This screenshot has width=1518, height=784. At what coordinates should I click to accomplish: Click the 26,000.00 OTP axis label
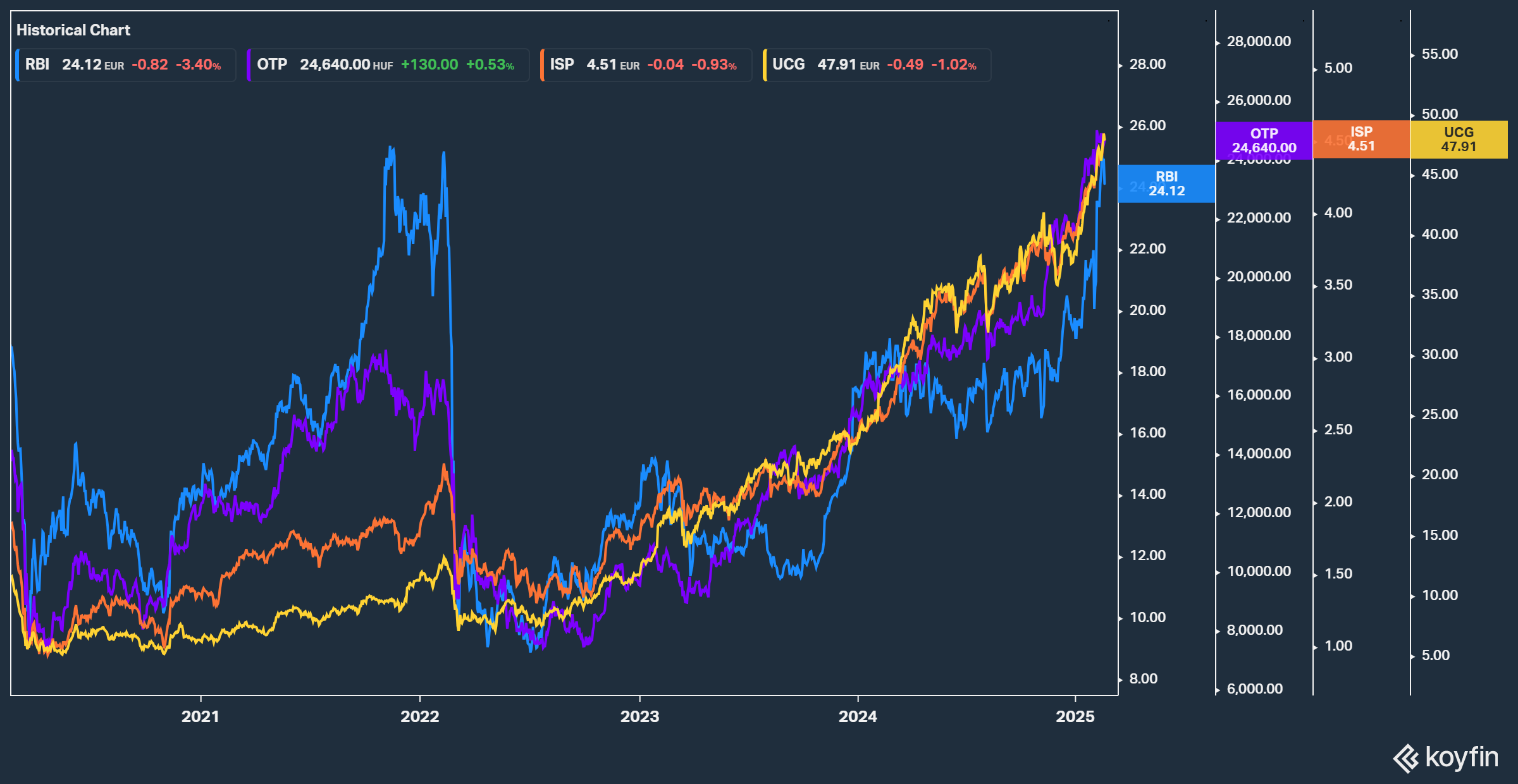(1259, 101)
